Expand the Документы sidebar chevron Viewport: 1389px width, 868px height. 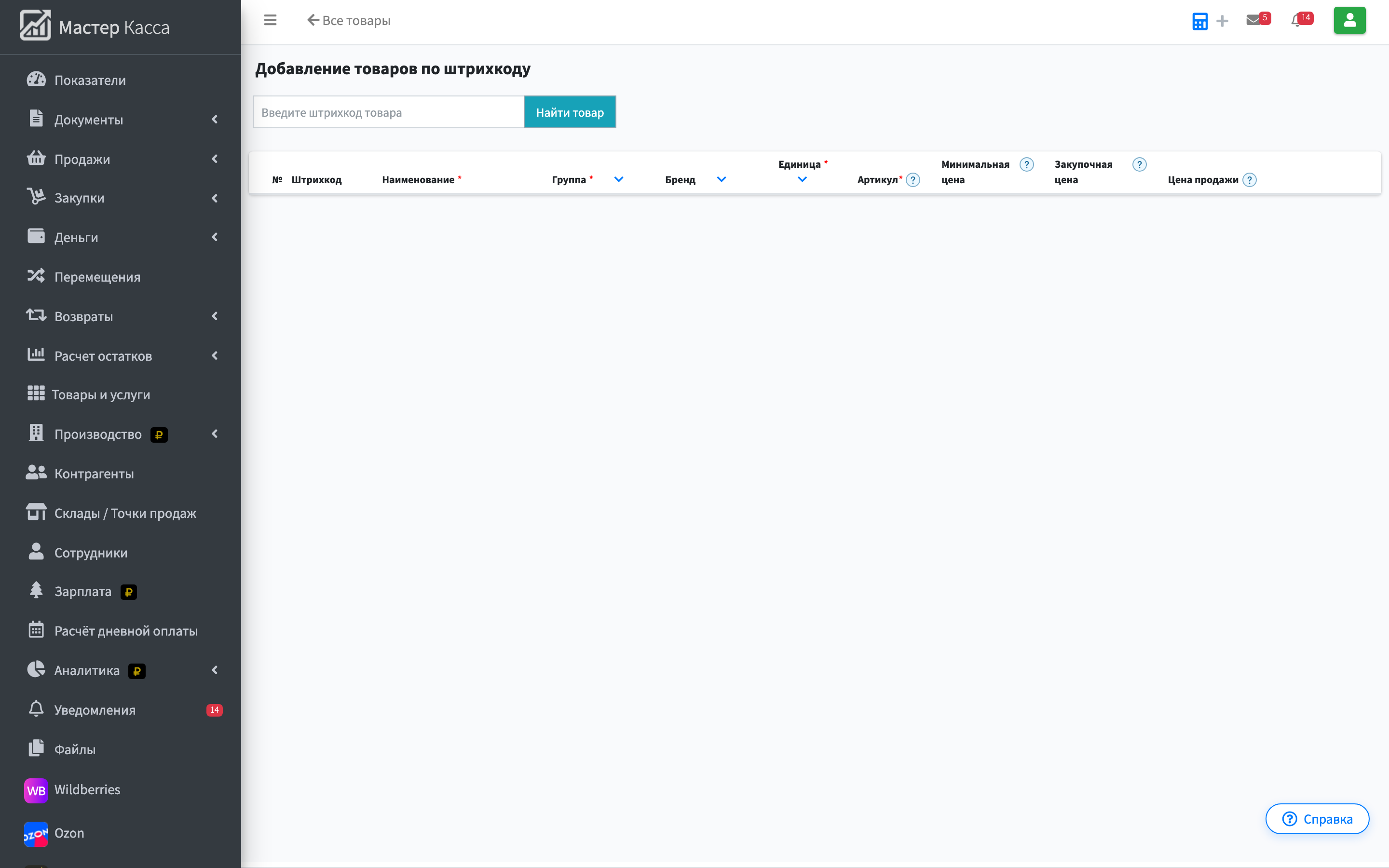[x=215, y=120]
